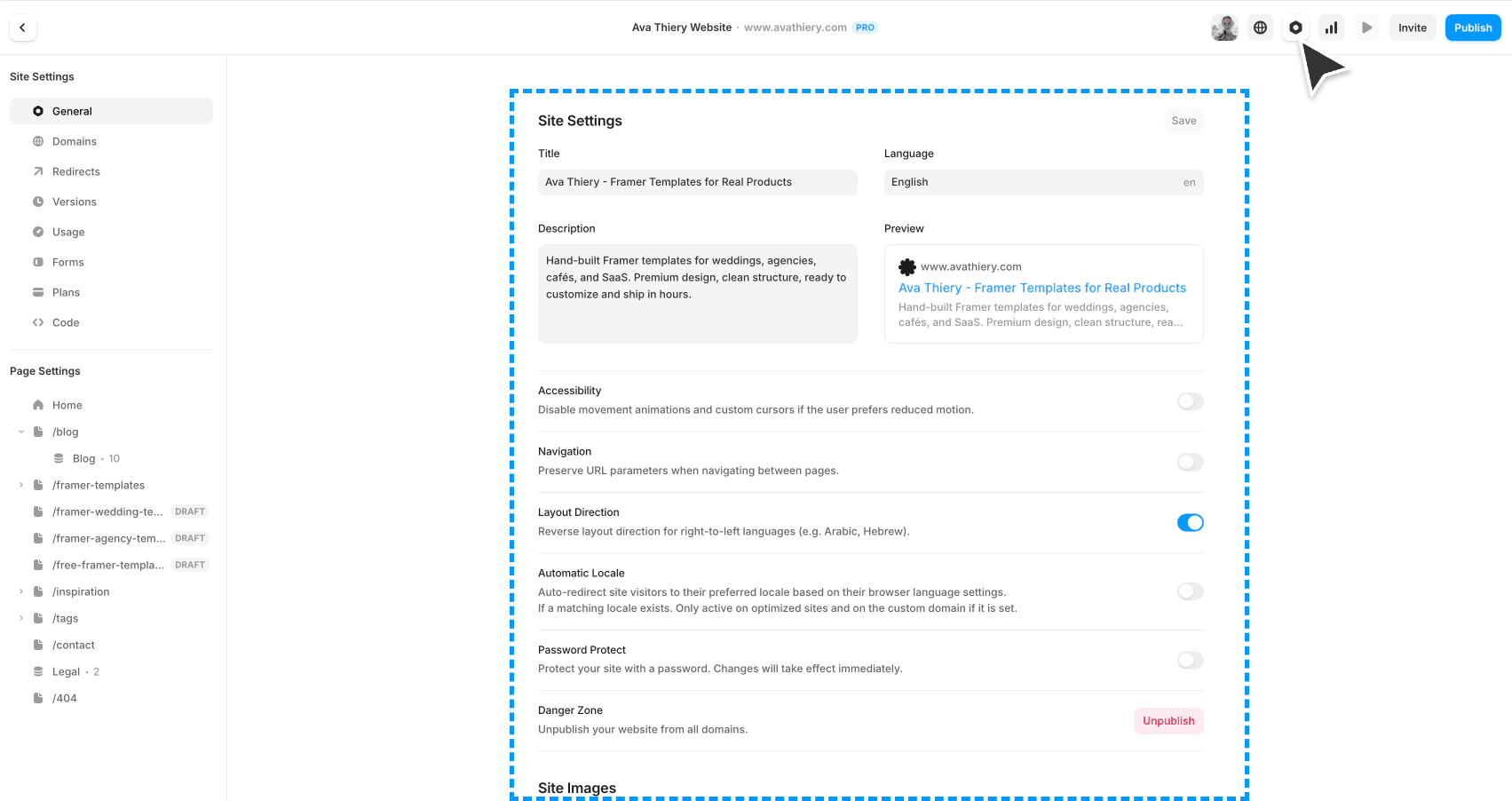Click the page icon beside /contact
The width and height of the screenshot is (1512, 801).
tap(38, 645)
